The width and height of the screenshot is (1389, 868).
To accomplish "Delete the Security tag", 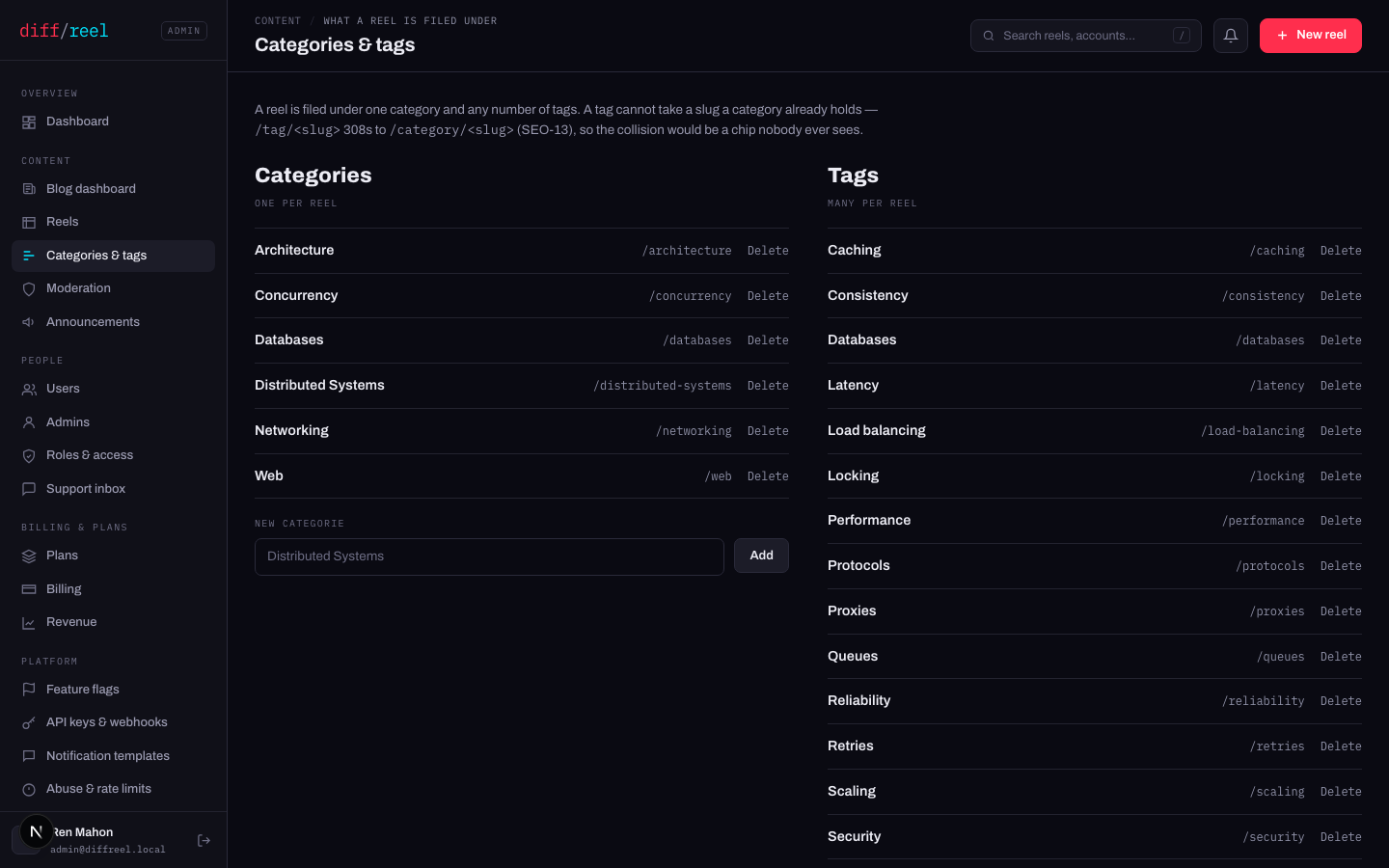I will click(x=1341, y=837).
